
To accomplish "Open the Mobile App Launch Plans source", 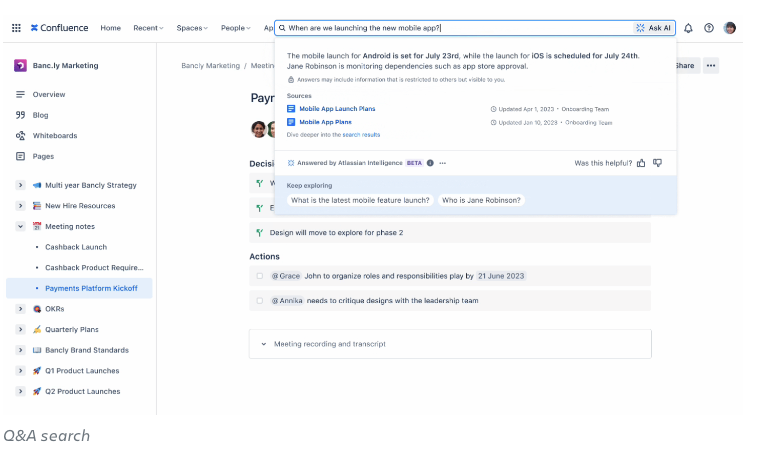I will coord(337,109).
